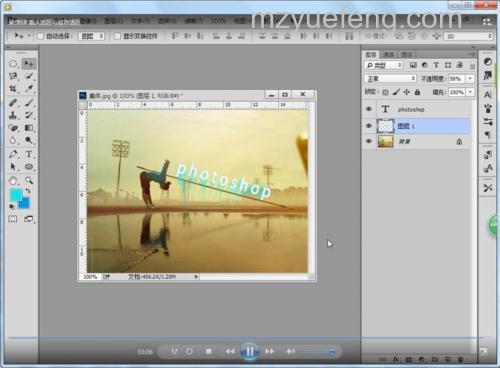The height and width of the screenshot is (368, 500).
Task: Select the Eraser tool
Action: tap(13, 128)
